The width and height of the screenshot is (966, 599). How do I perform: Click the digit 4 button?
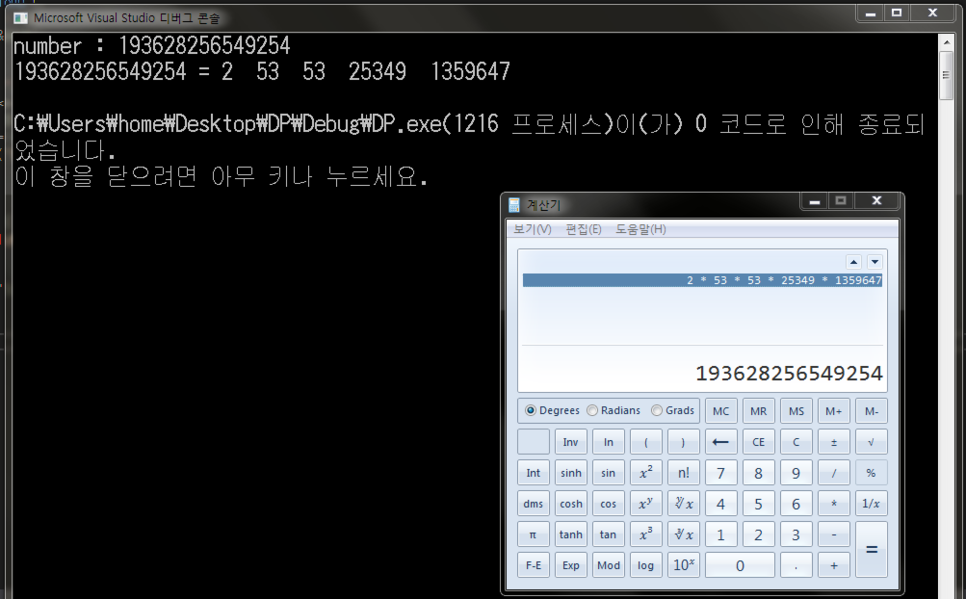[721, 503]
